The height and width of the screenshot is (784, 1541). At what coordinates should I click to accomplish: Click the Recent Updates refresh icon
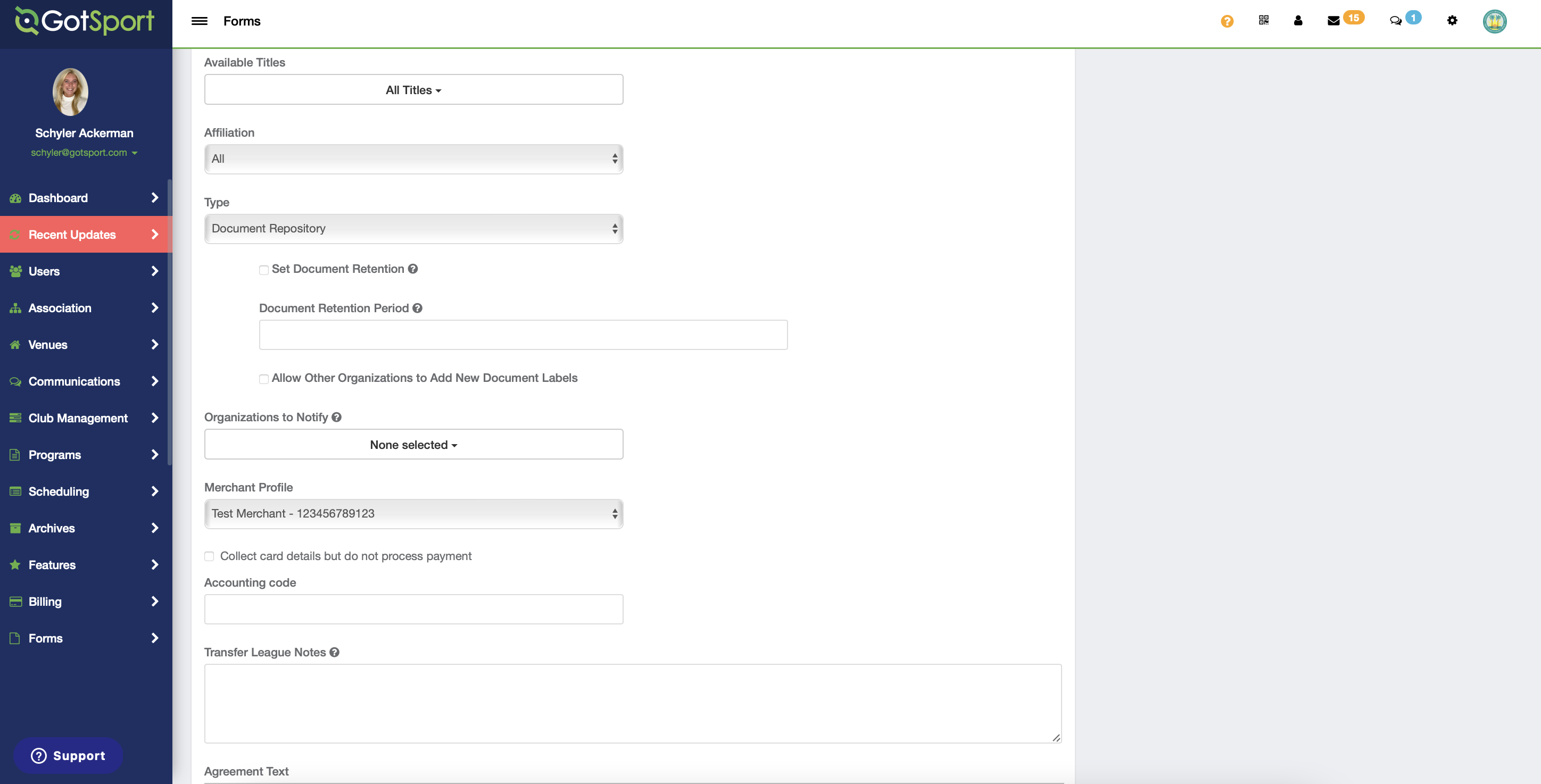(15, 235)
